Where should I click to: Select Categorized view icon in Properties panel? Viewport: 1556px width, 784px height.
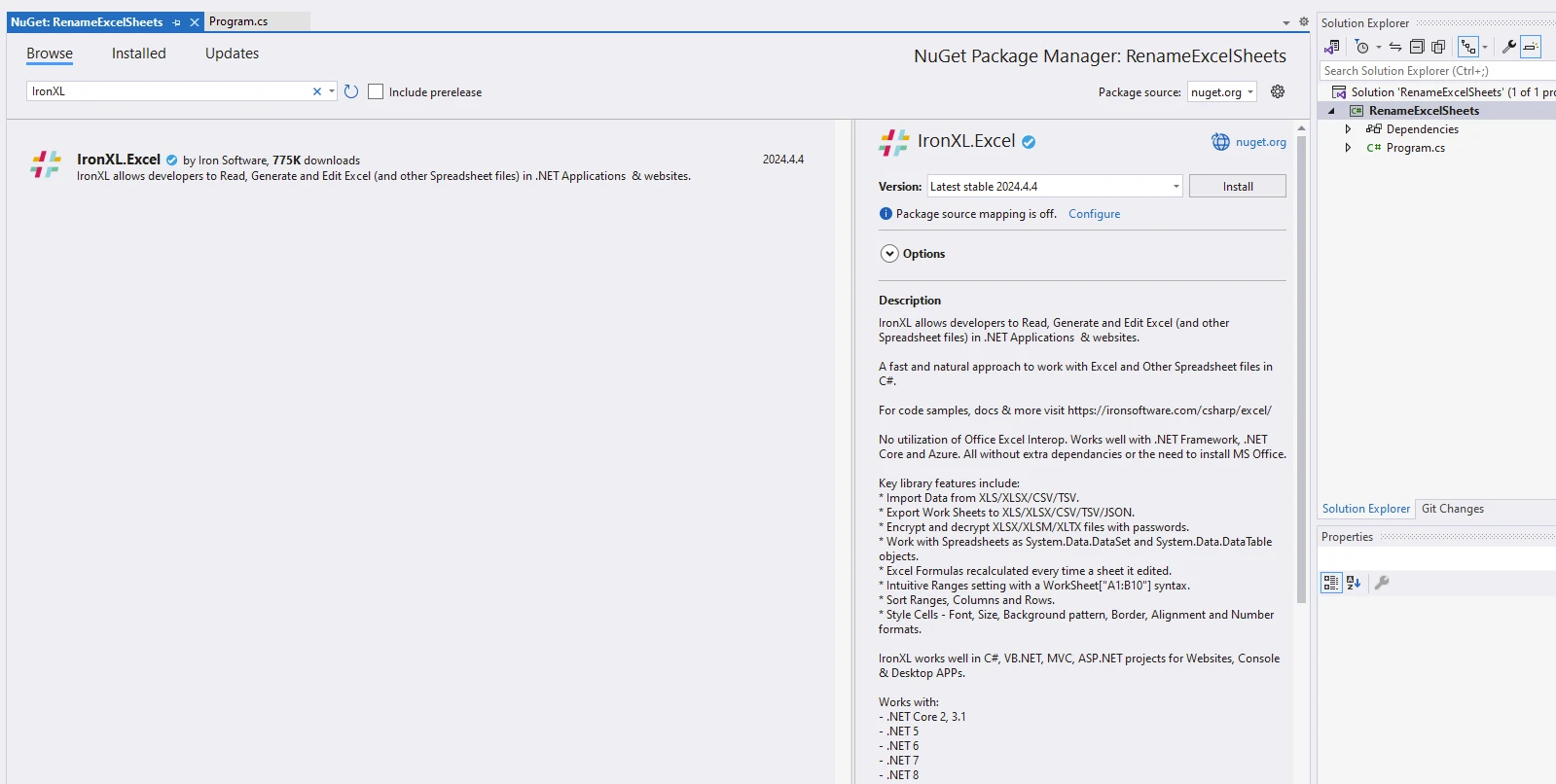point(1330,583)
